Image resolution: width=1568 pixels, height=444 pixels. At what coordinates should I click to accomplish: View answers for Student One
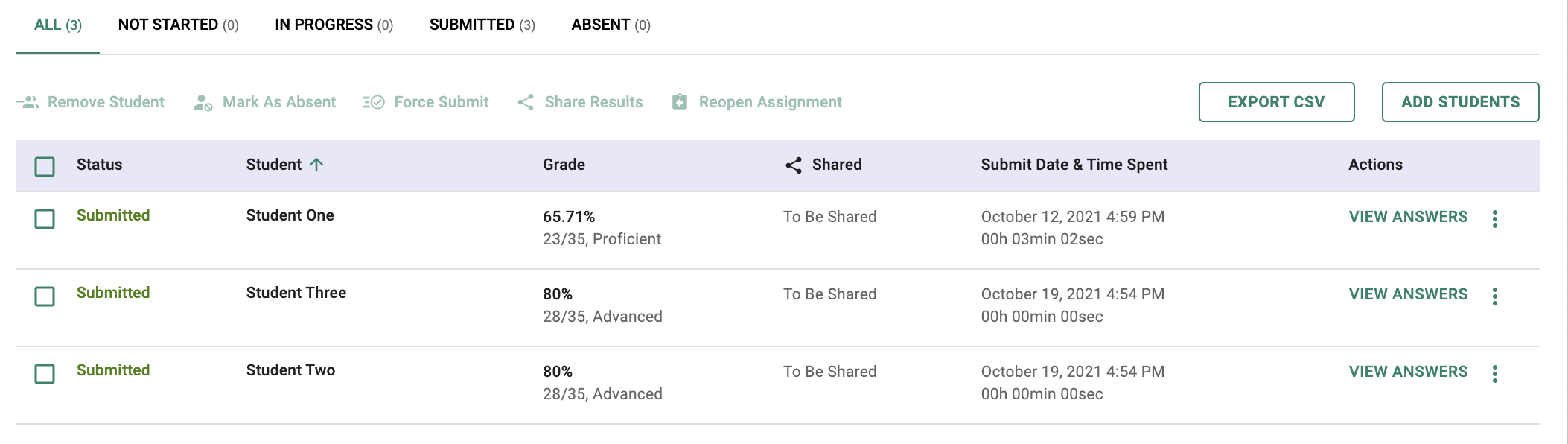[x=1408, y=217]
